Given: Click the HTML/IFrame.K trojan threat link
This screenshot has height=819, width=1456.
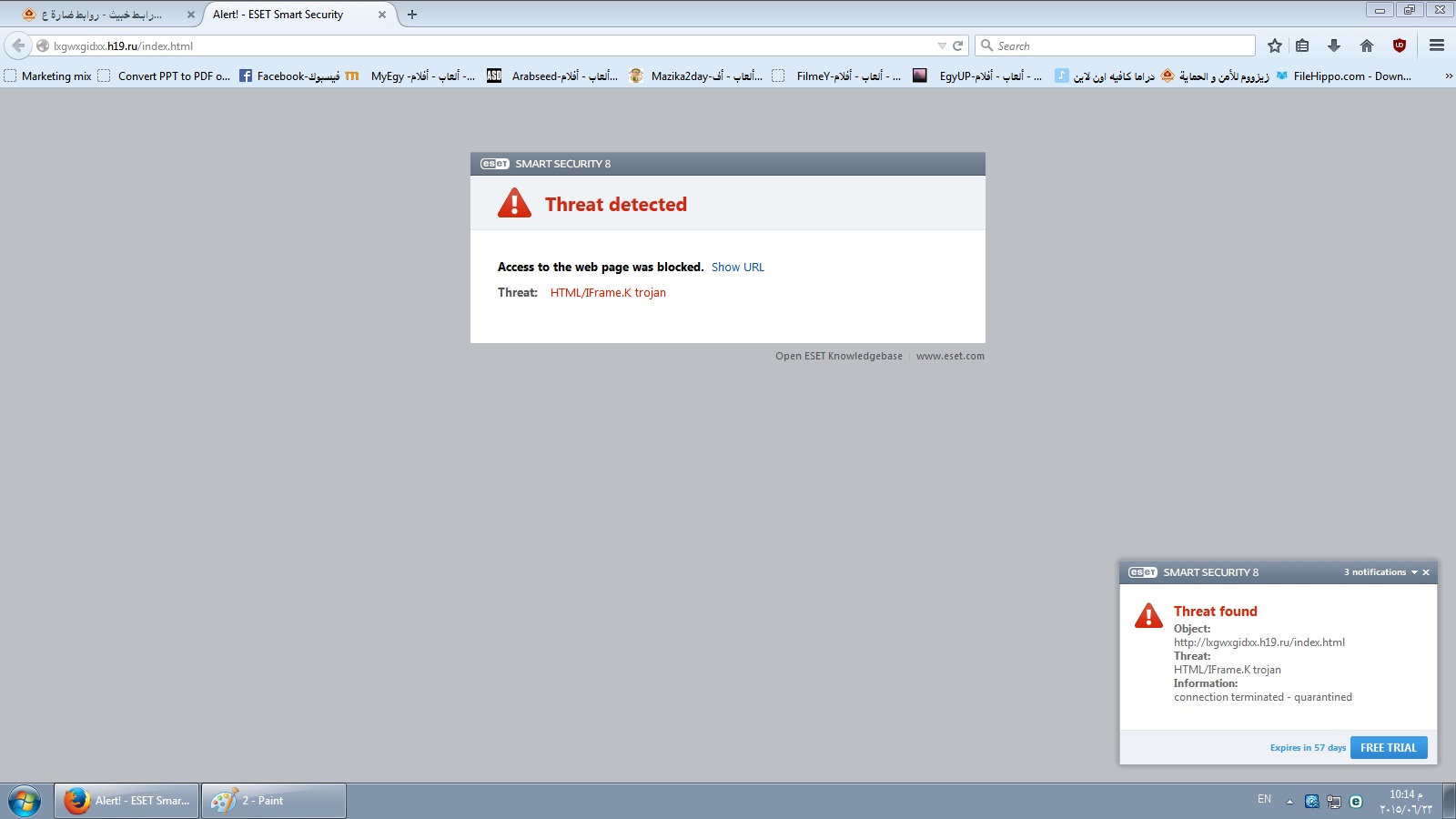Looking at the screenshot, I should [x=608, y=292].
